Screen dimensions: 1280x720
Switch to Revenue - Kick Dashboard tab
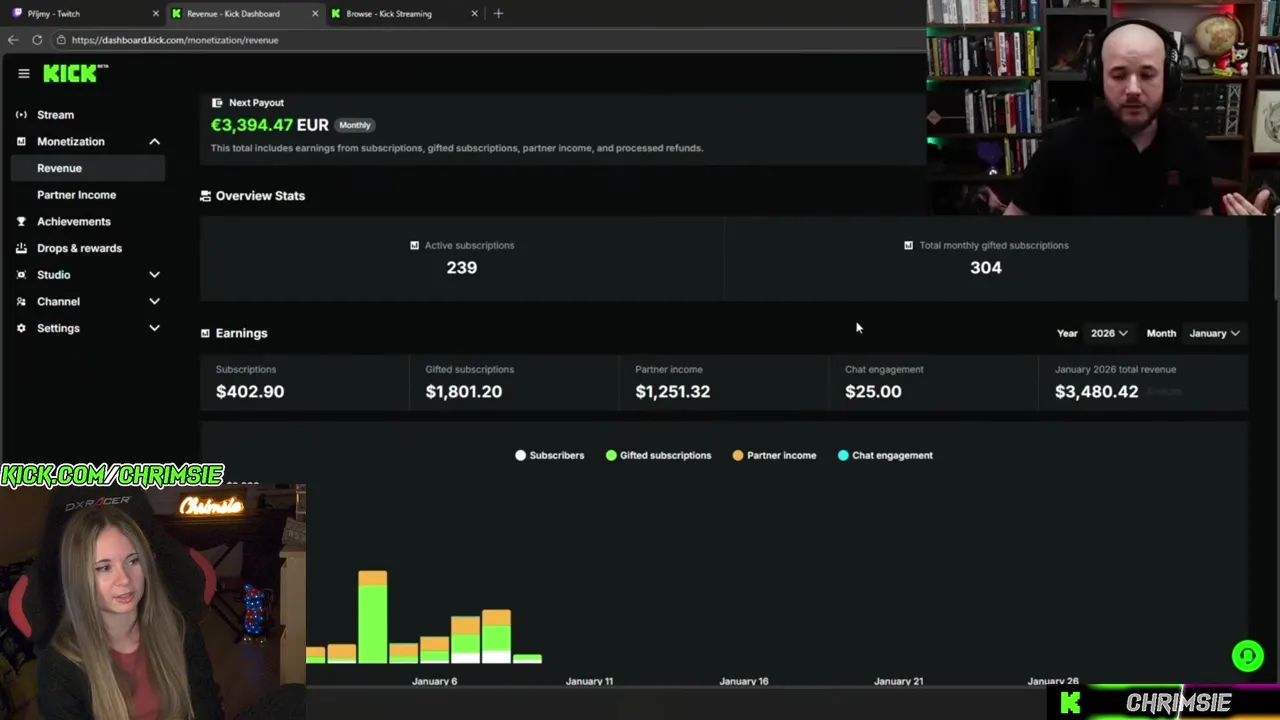point(244,14)
